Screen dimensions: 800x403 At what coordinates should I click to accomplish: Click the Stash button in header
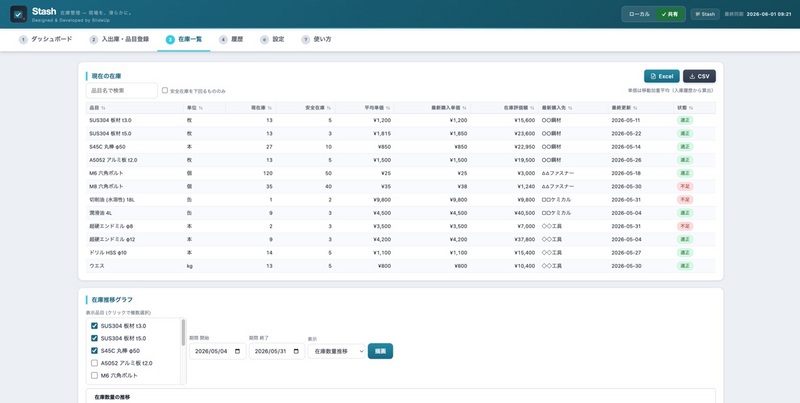[705, 14]
